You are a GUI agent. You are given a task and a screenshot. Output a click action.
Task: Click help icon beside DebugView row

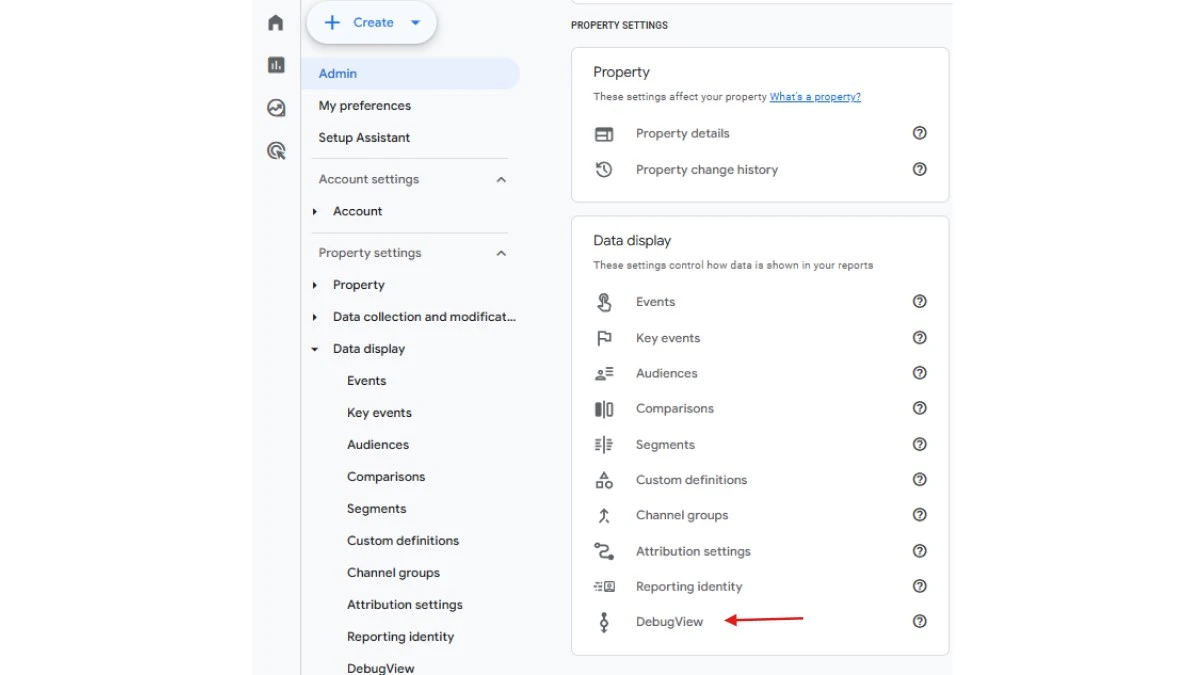(919, 621)
